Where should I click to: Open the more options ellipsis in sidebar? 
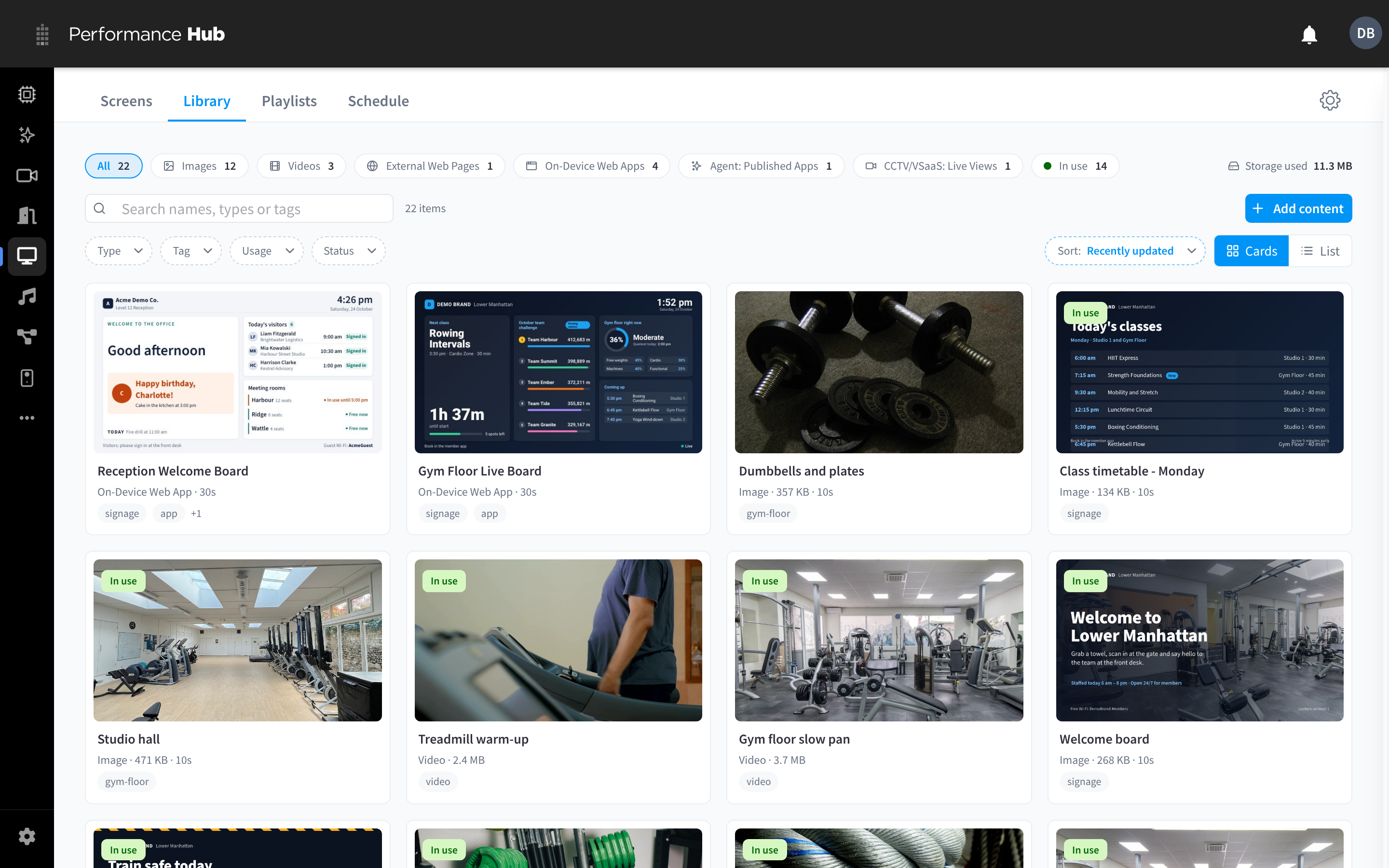point(27,418)
